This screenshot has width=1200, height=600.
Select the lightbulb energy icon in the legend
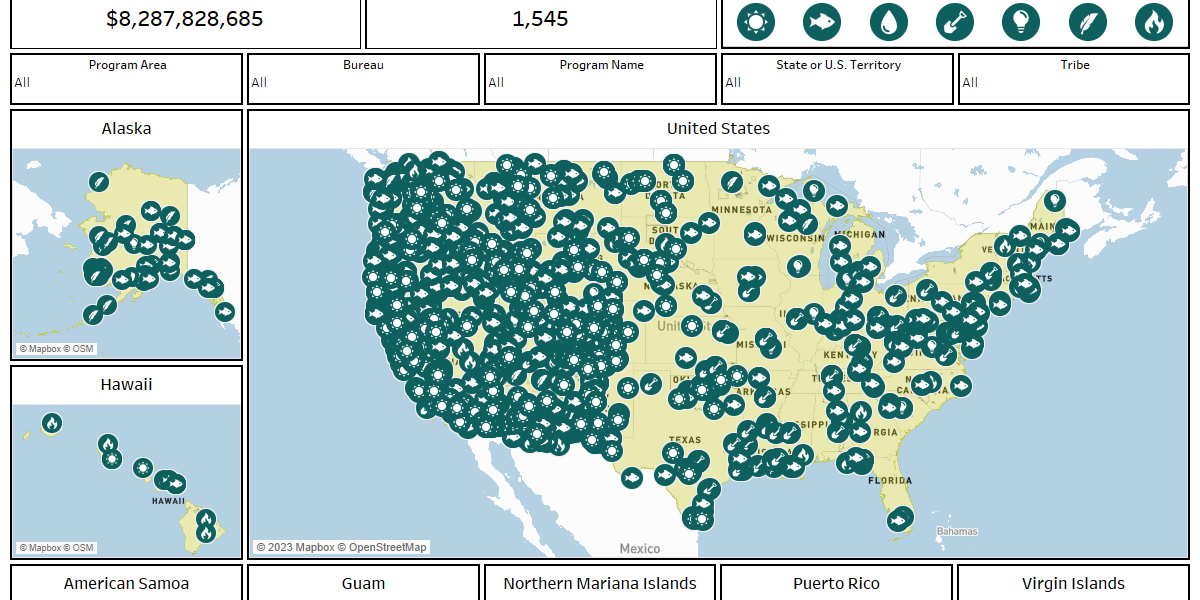tap(1021, 21)
